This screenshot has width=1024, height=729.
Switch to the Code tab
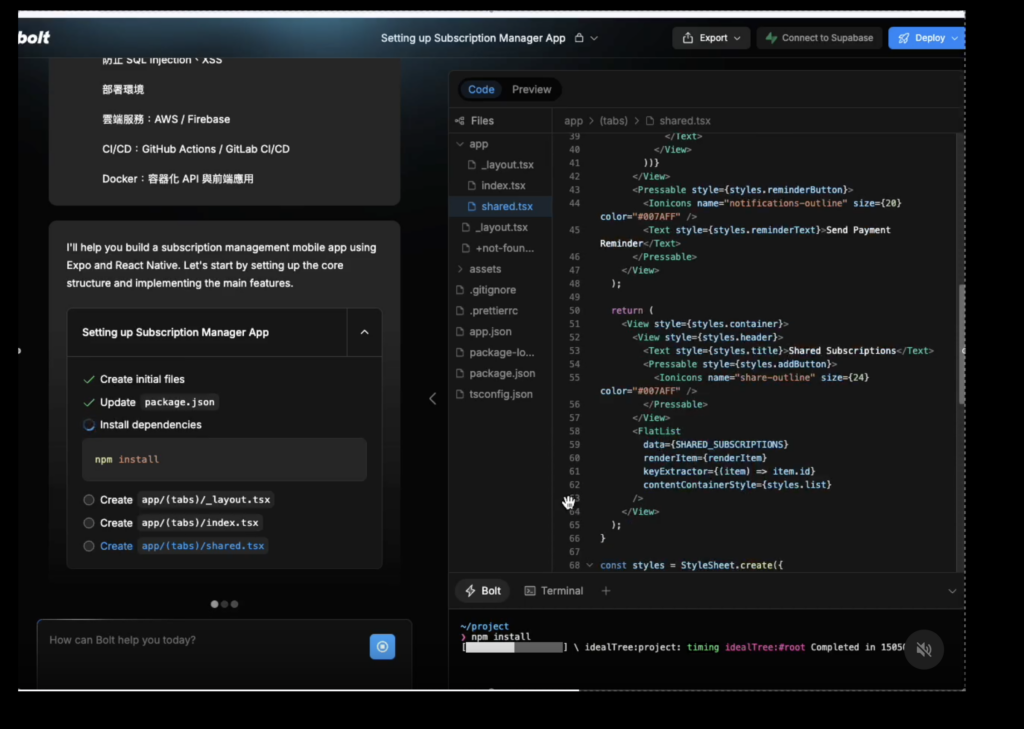pyautogui.click(x=481, y=89)
